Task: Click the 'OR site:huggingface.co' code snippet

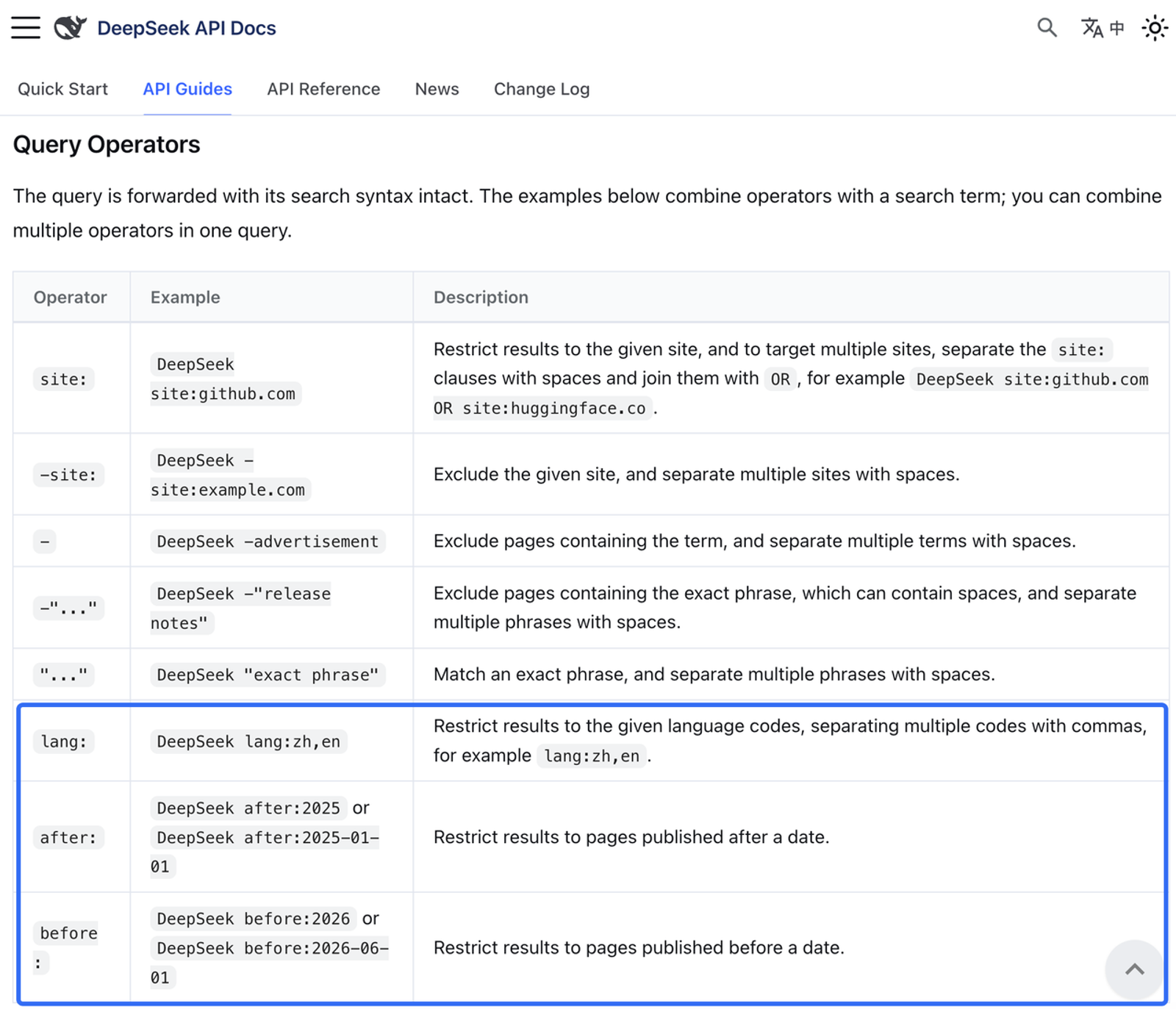Action: click(x=542, y=409)
